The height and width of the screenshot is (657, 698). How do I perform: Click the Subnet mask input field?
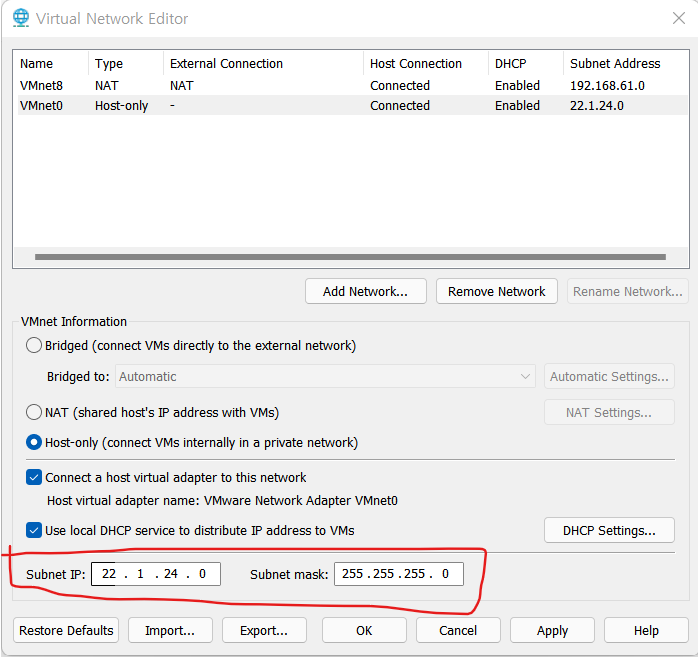tap(399, 574)
